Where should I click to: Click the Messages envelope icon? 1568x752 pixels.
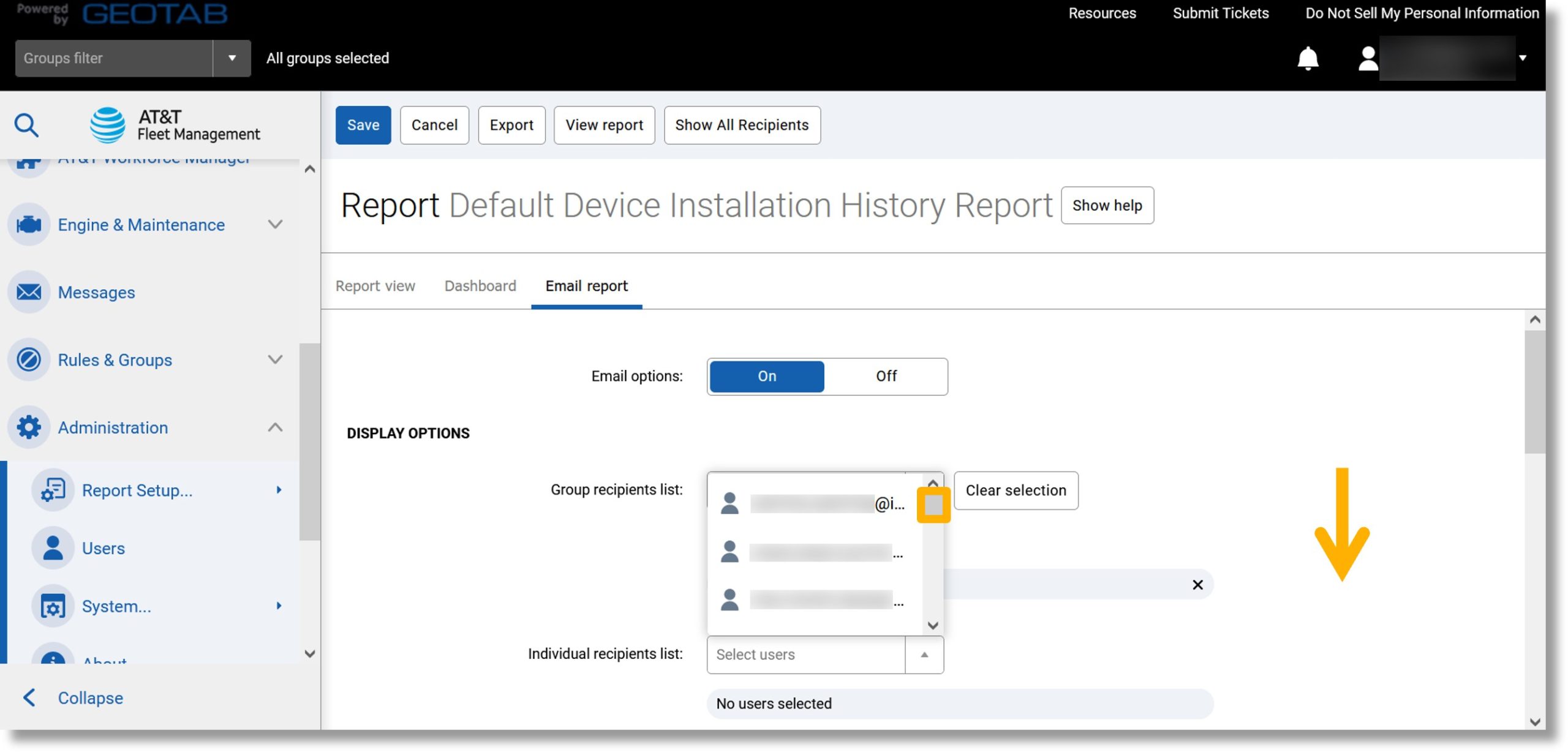pos(29,292)
